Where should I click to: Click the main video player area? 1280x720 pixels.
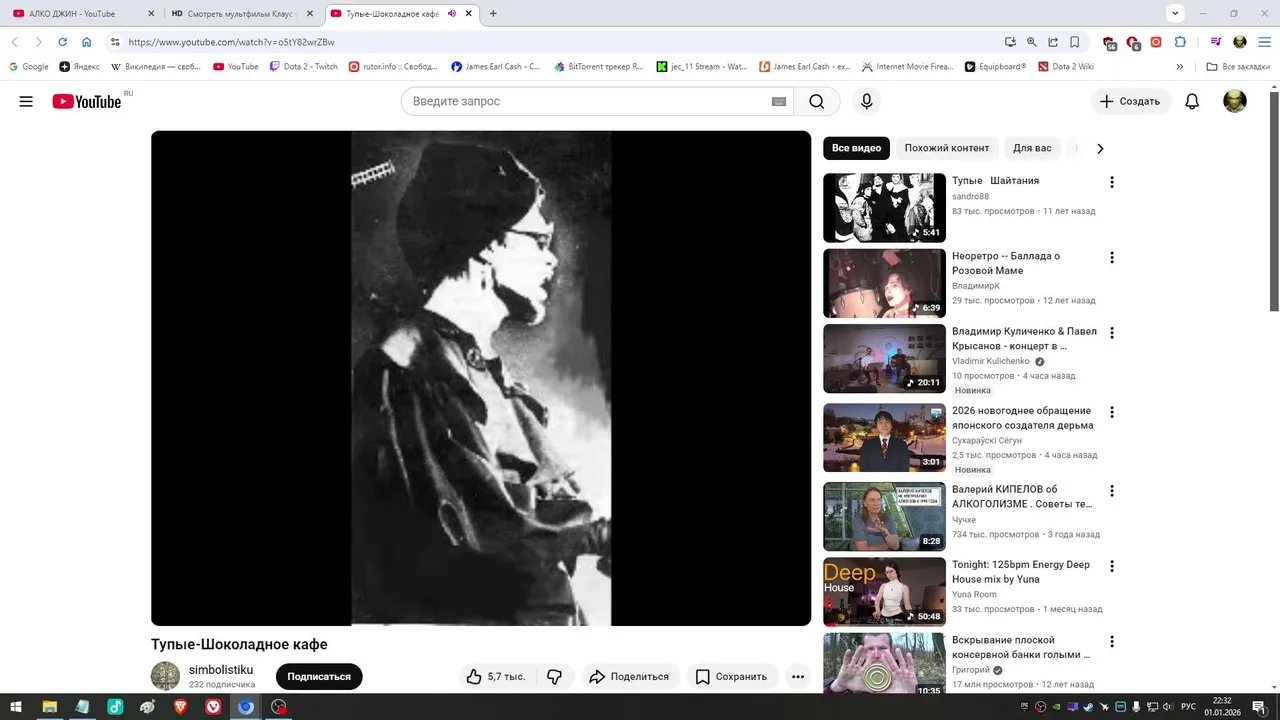click(481, 378)
